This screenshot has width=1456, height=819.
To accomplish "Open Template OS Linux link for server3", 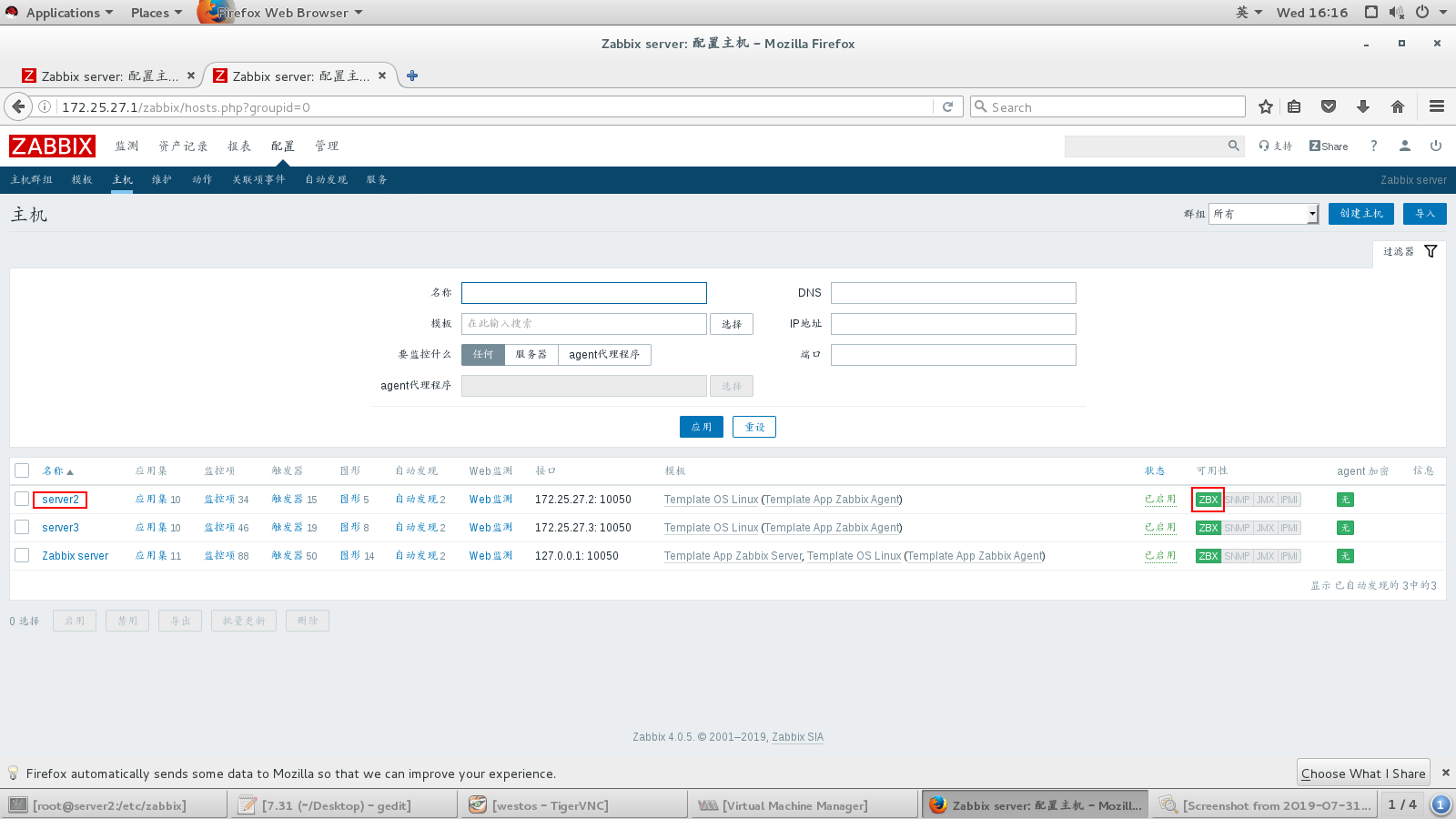I will [x=711, y=528].
